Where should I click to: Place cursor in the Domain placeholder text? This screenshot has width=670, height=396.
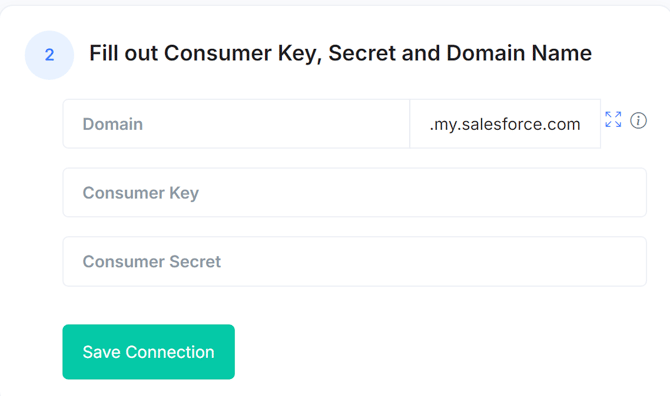113,124
